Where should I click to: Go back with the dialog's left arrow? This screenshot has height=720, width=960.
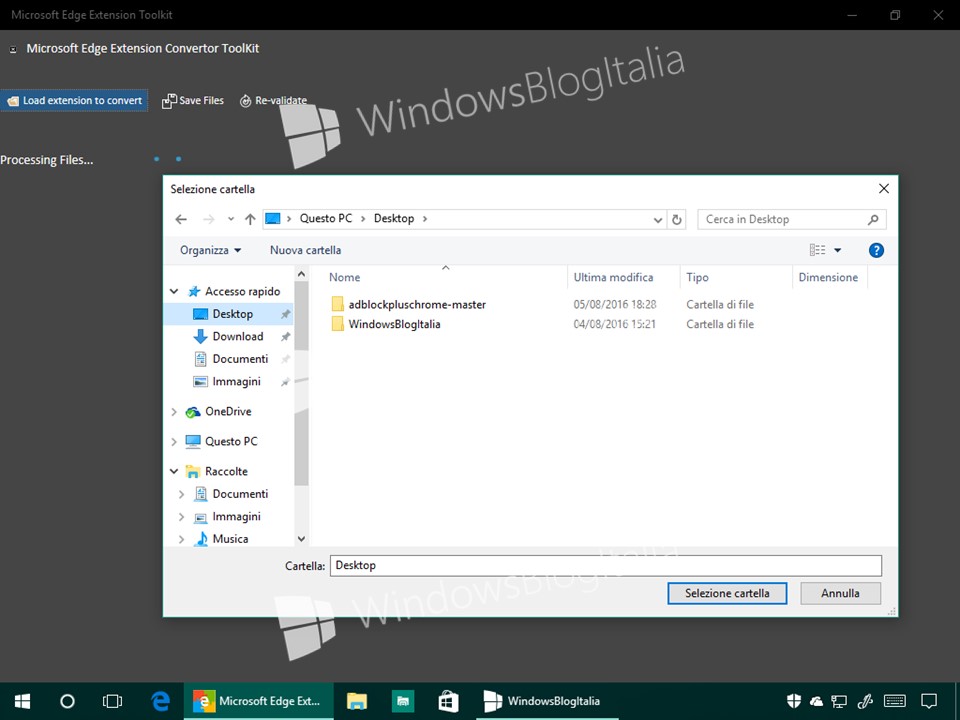(181, 219)
